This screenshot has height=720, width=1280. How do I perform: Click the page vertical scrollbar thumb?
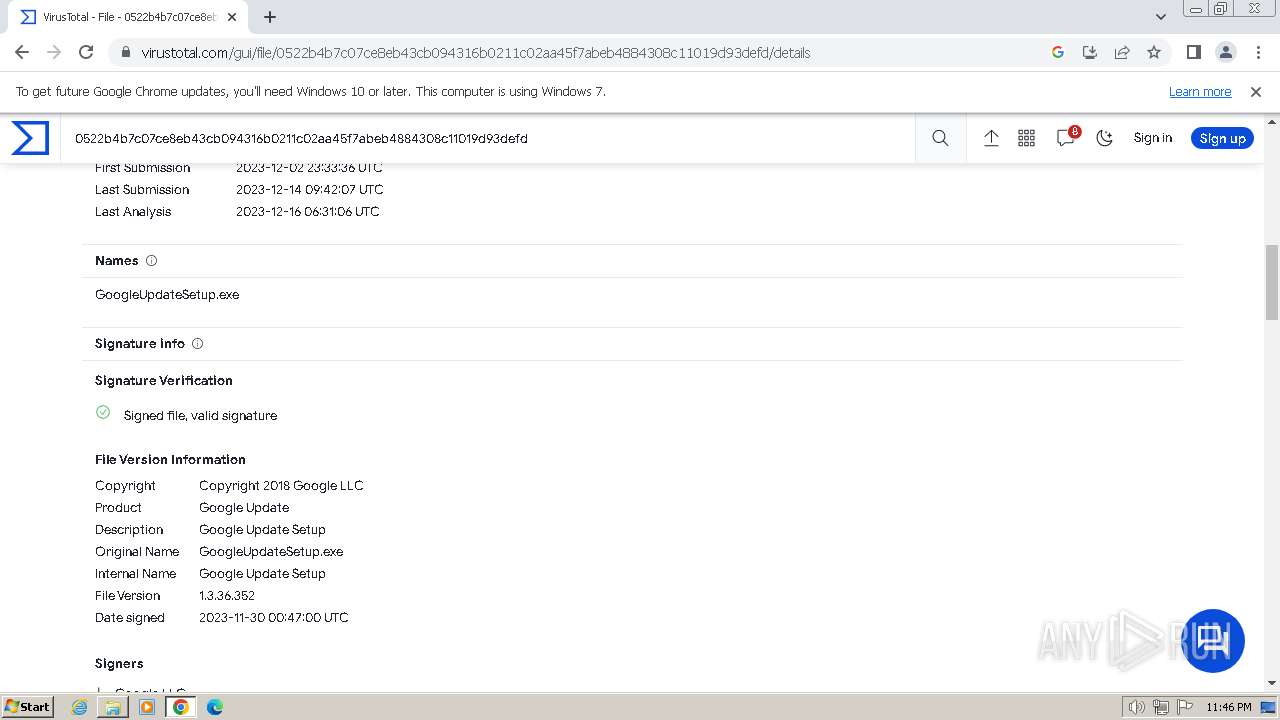(1272, 282)
